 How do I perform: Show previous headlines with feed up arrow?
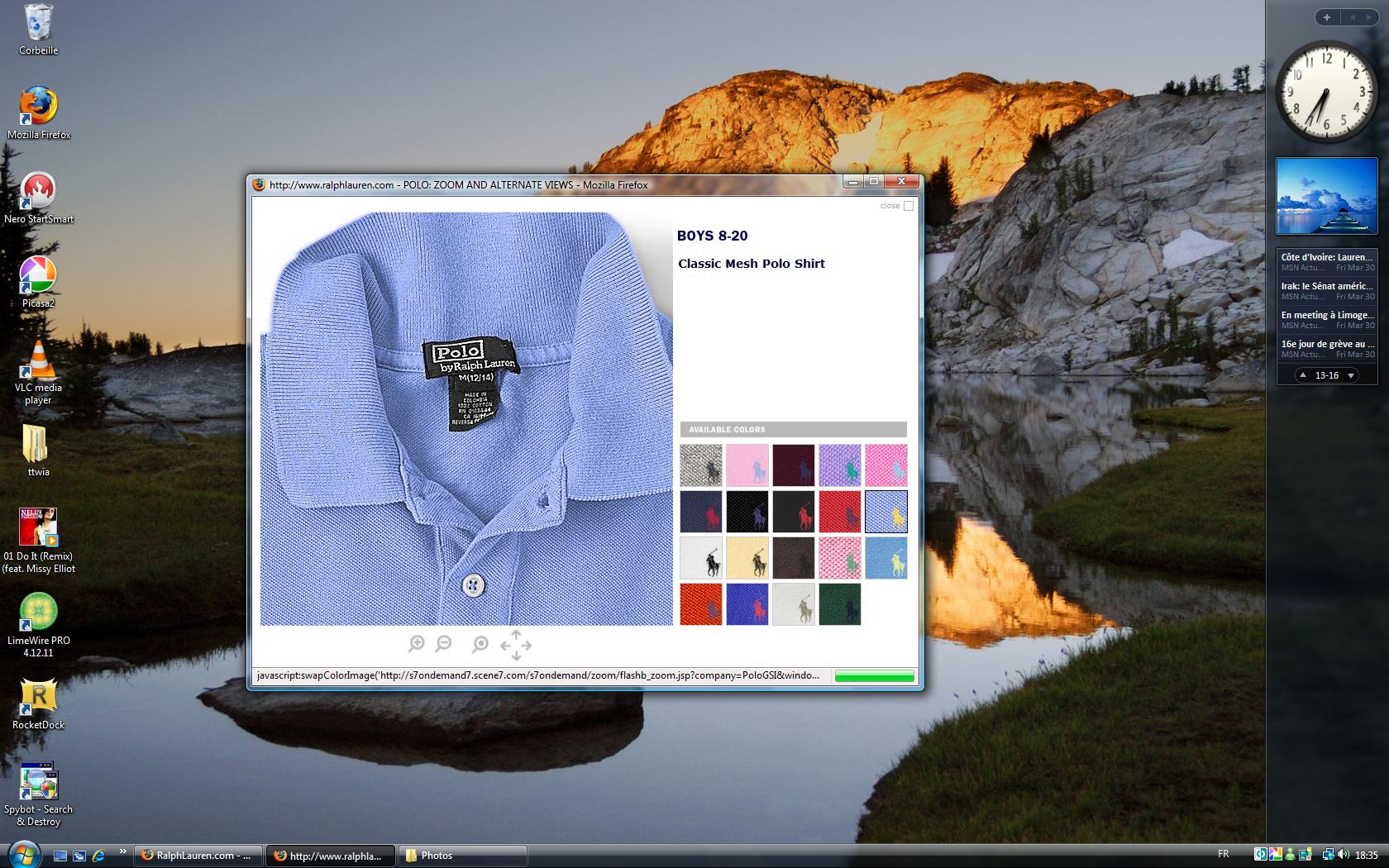[1303, 375]
